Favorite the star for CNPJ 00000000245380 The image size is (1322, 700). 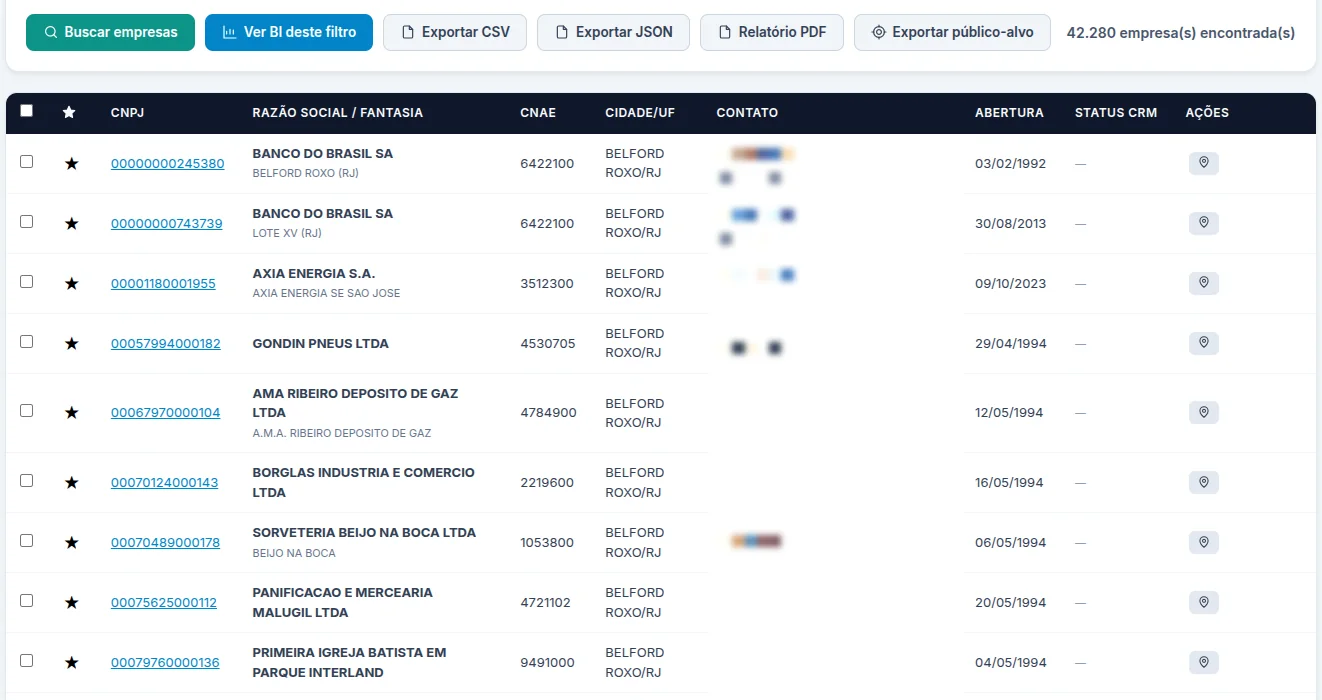[71, 163]
